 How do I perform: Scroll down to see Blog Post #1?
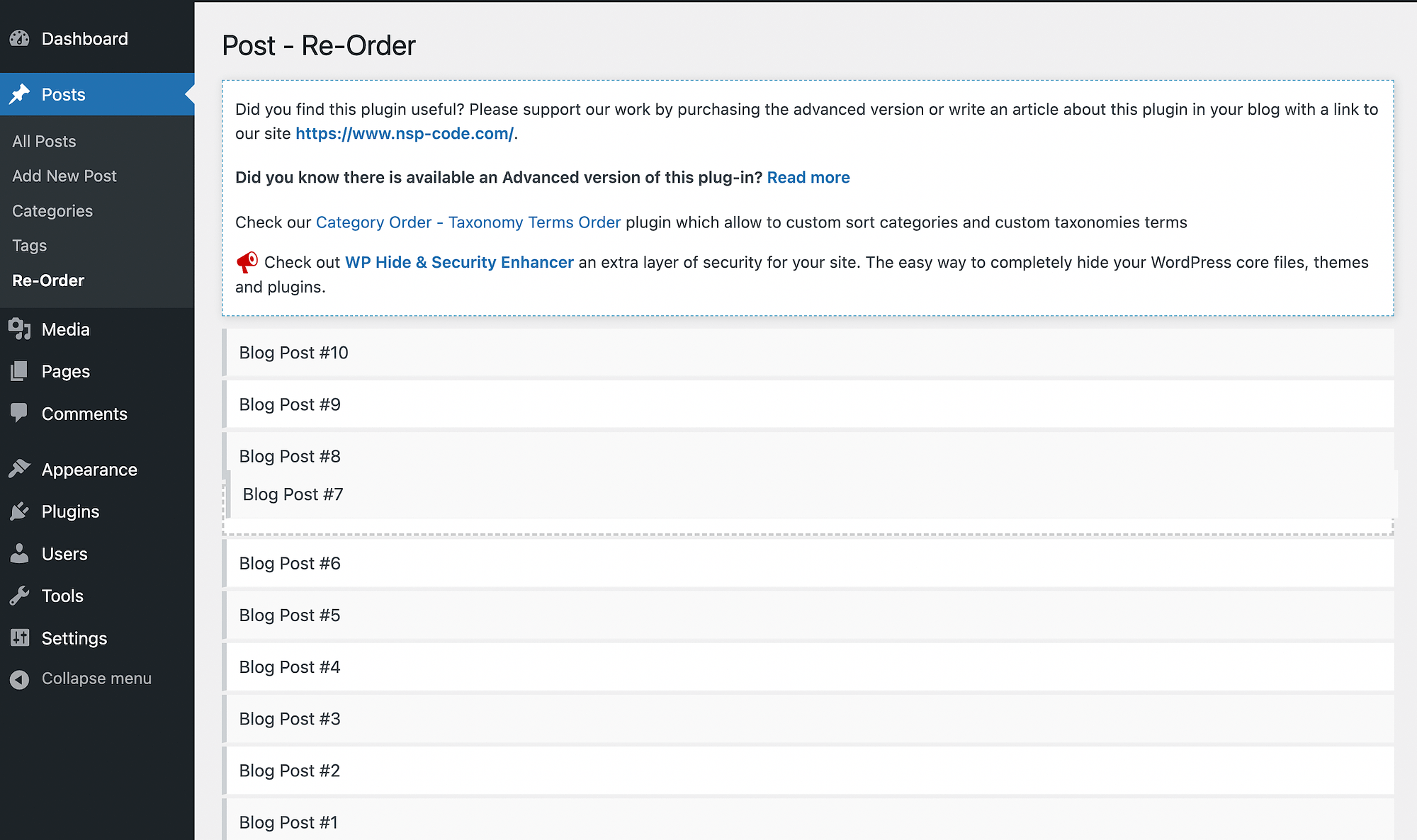289,822
